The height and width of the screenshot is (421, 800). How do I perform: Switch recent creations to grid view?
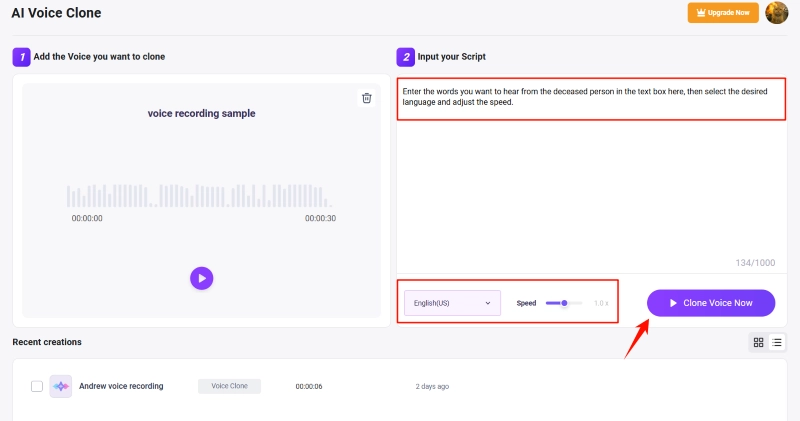click(758, 342)
